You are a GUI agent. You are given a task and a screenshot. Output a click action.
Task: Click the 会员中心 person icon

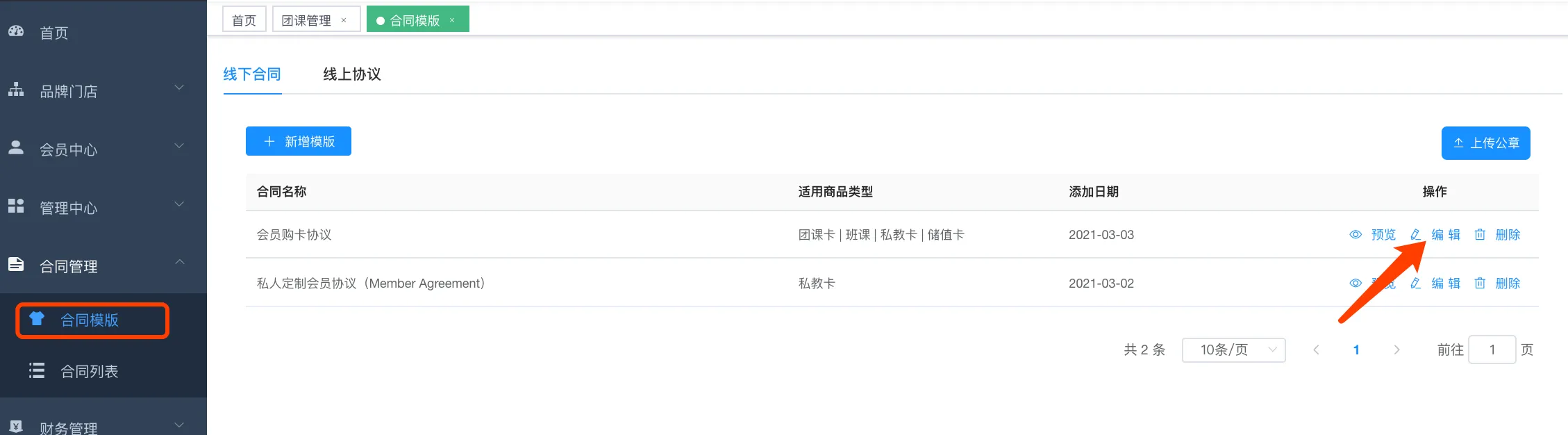click(16, 147)
